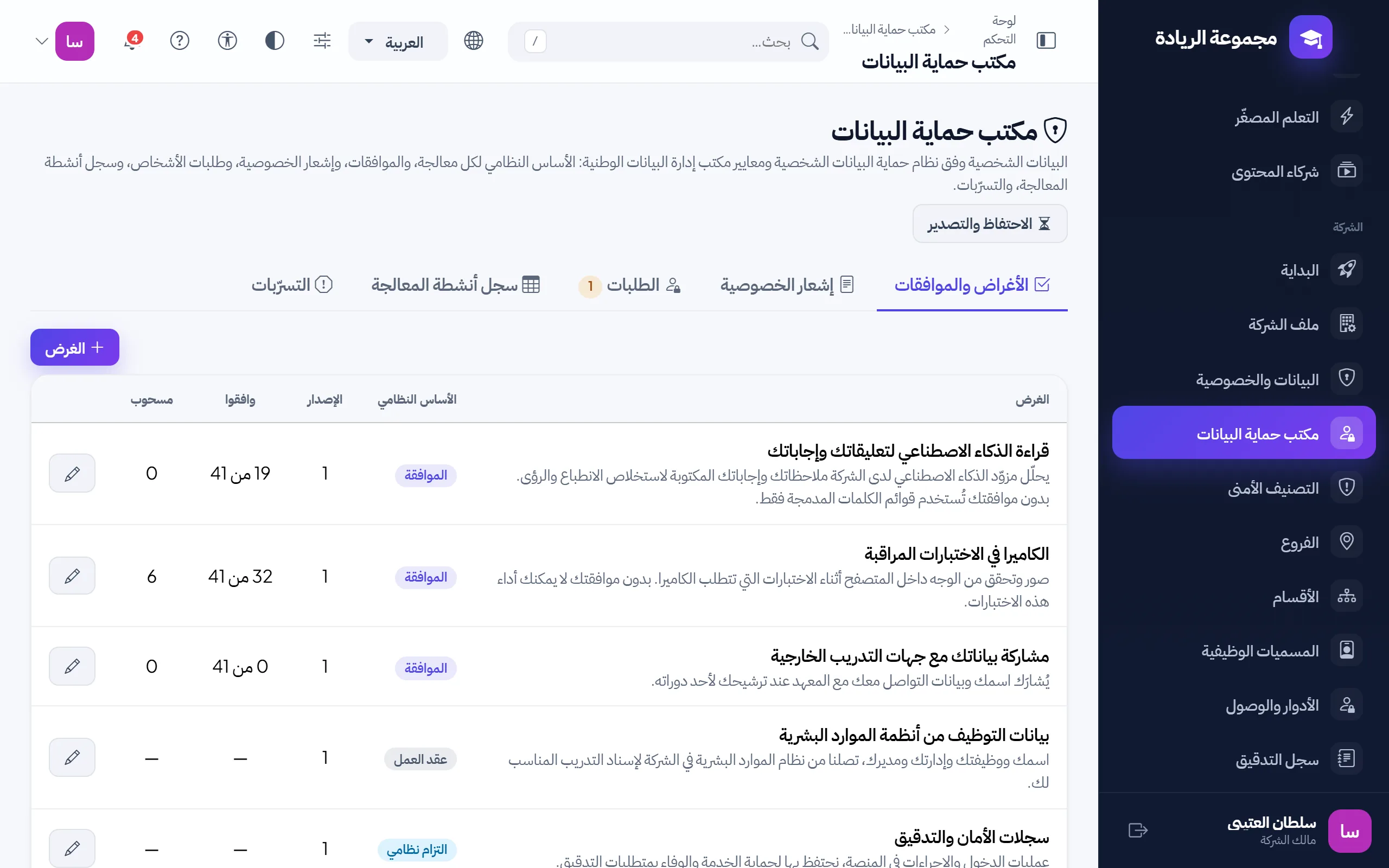The image size is (1389, 868).
Task: Click التزام نظامي legal basis badge
Action: (x=417, y=850)
